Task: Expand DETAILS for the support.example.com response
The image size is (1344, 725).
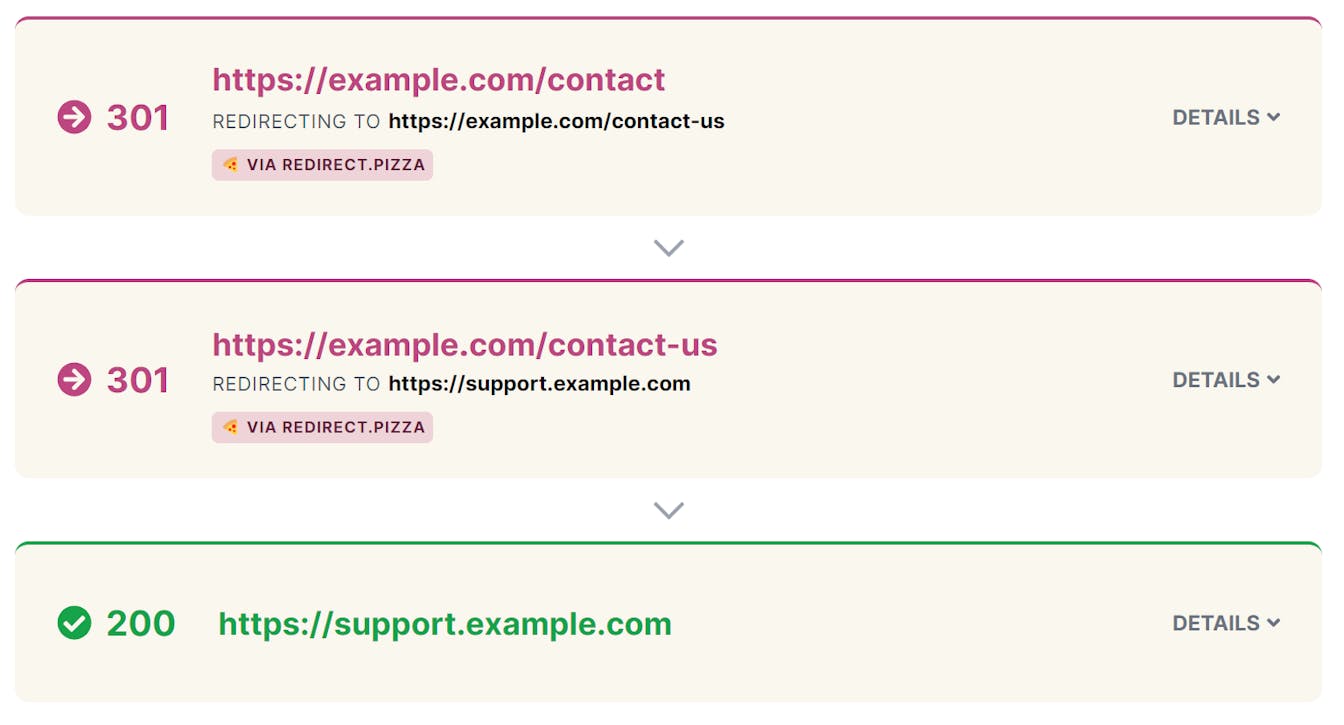Action: pos(1226,623)
